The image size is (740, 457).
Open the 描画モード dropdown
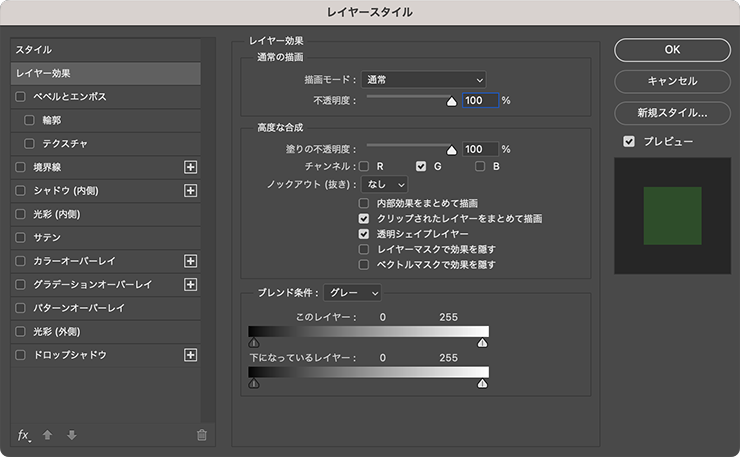click(x=424, y=80)
